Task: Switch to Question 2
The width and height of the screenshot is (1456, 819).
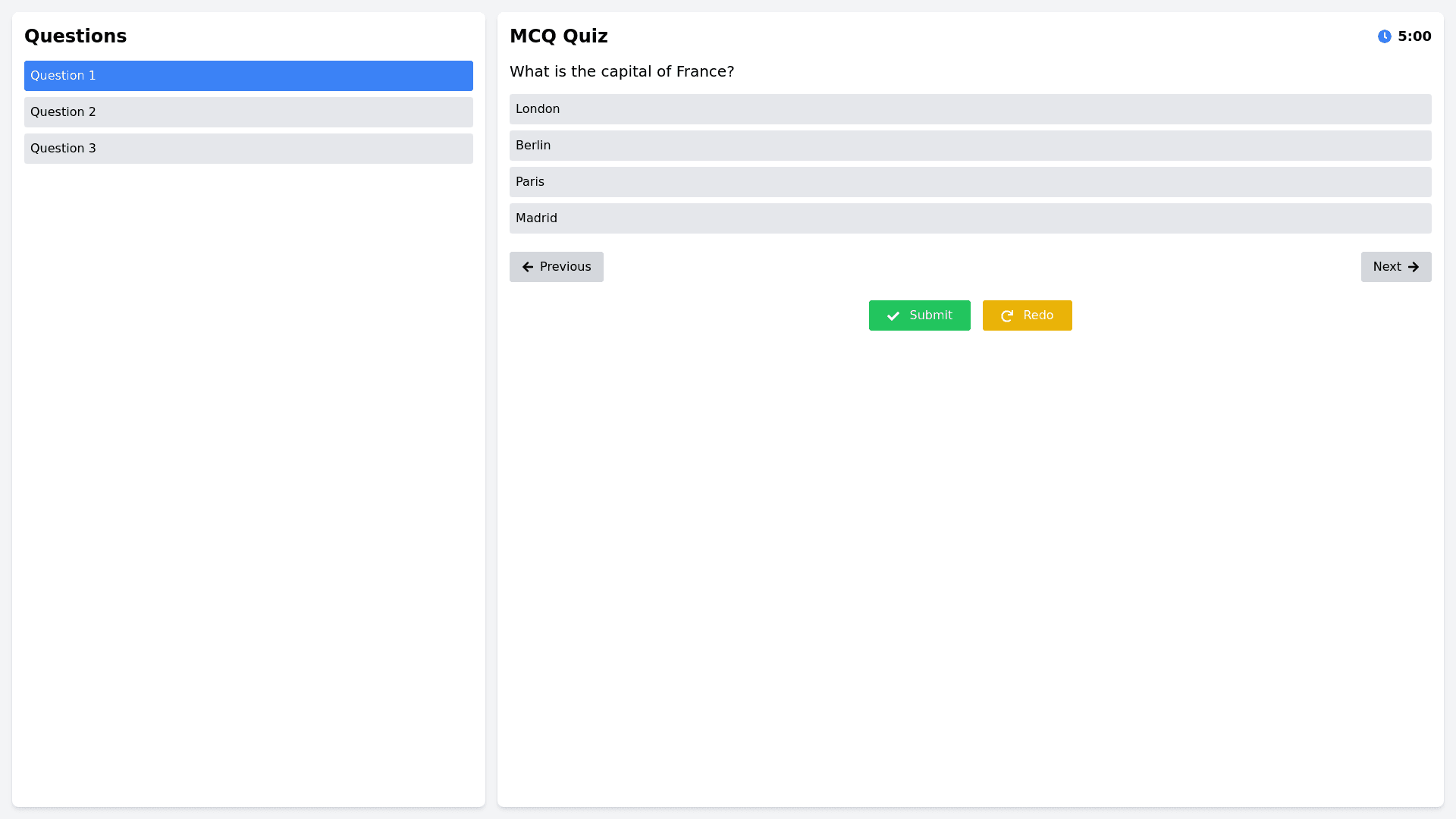Action: pyautogui.click(x=248, y=112)
